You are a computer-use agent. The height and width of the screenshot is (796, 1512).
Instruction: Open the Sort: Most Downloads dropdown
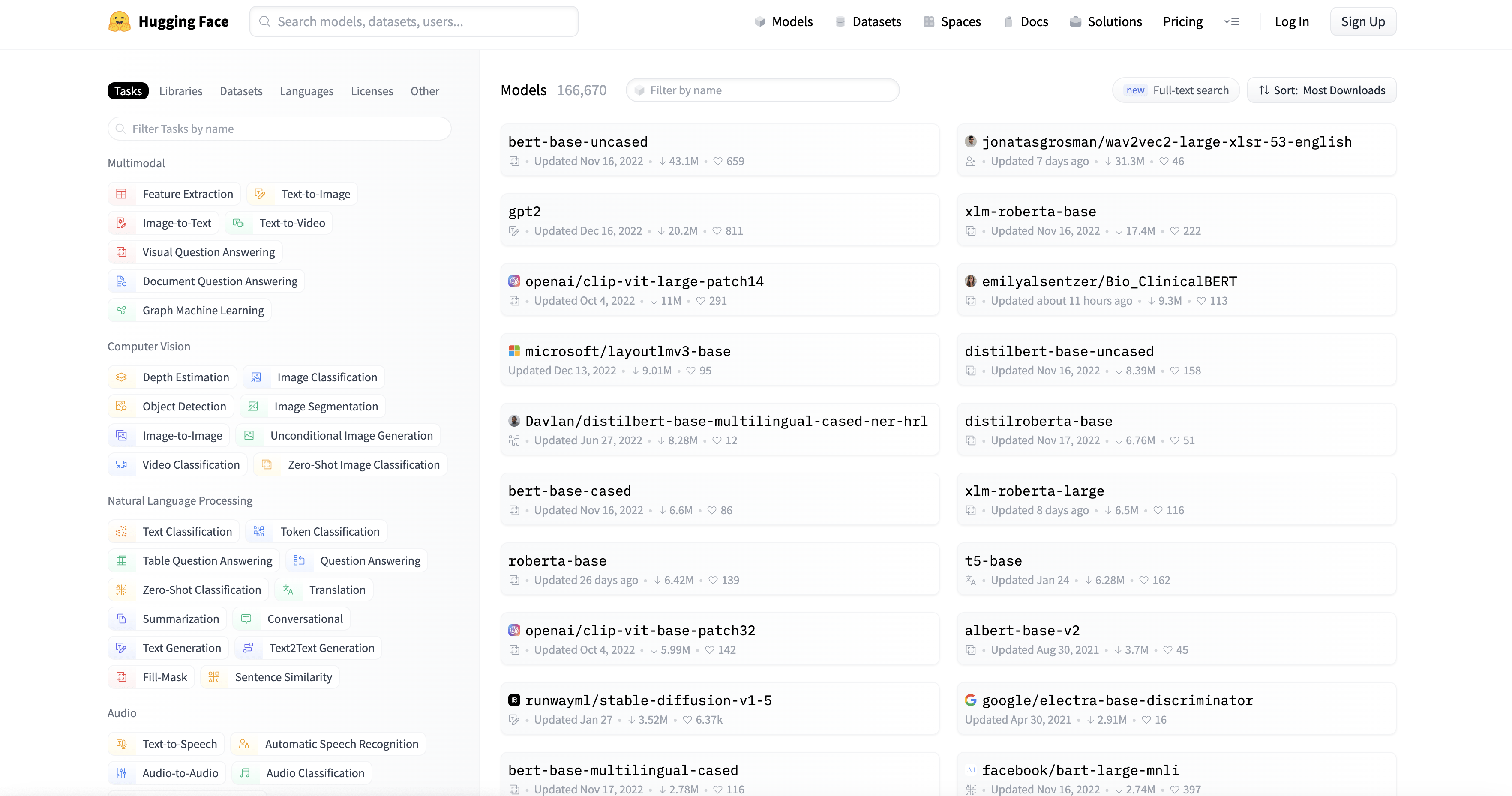1321,90
